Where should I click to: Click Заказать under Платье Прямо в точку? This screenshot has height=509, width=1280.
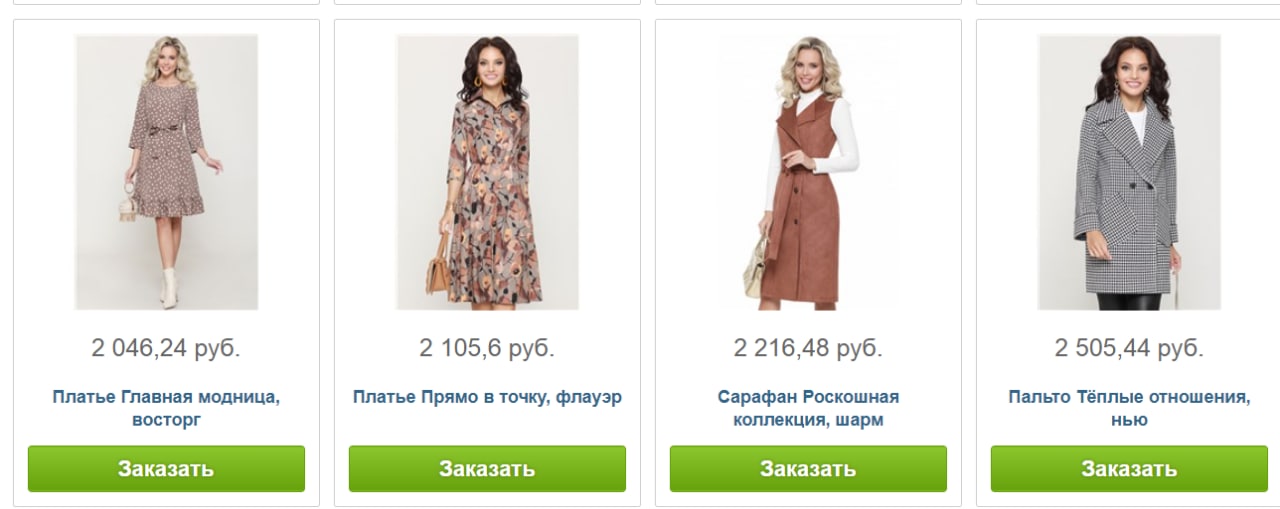pos(487,469)
